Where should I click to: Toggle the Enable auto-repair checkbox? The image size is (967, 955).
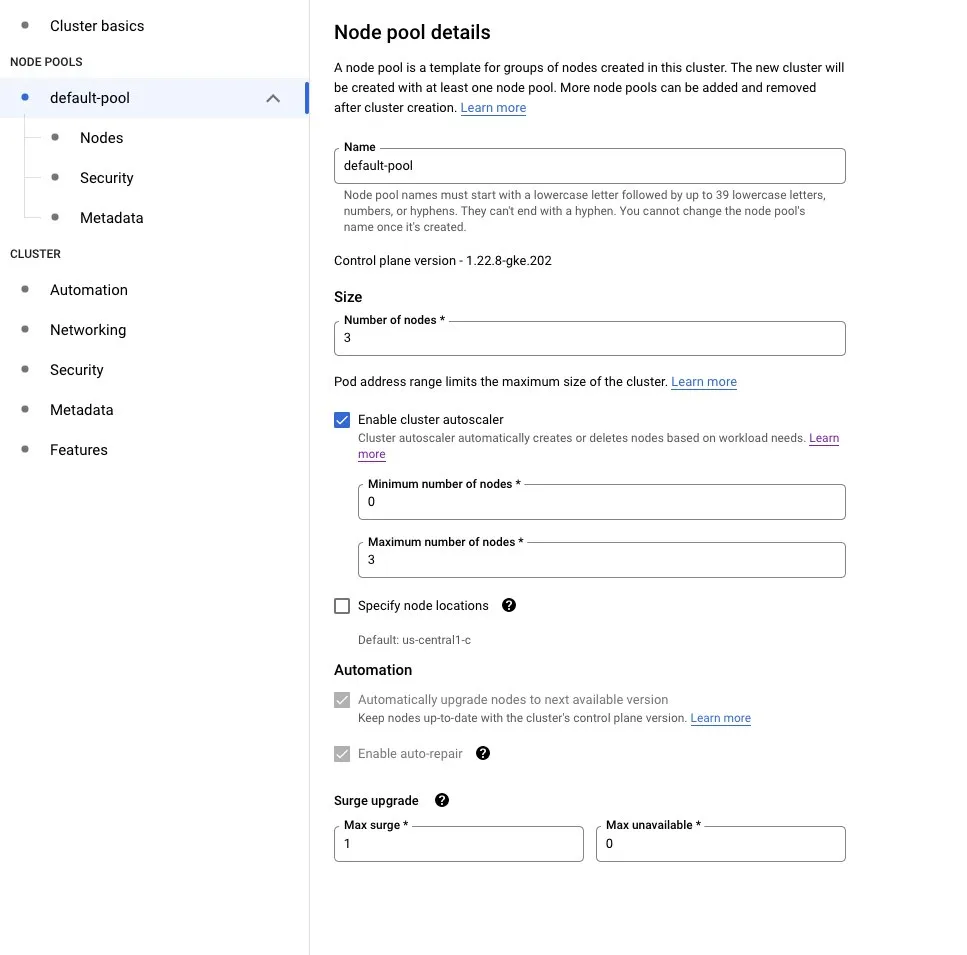pyautogui.click(x=342, y=753)
